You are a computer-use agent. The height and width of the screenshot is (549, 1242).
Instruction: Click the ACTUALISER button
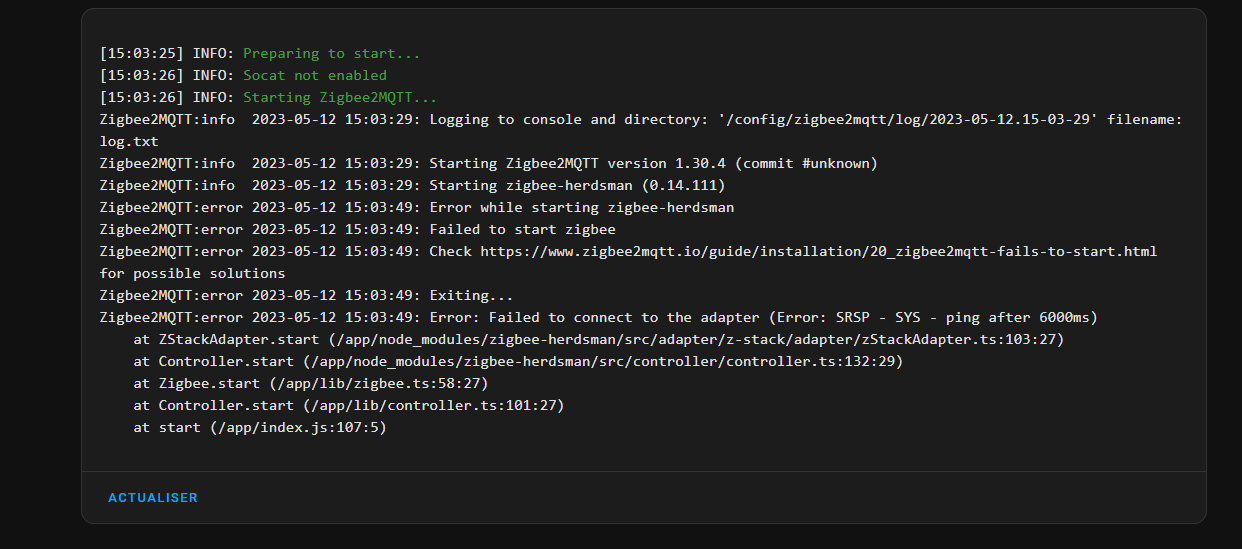[x=153, y=497]
